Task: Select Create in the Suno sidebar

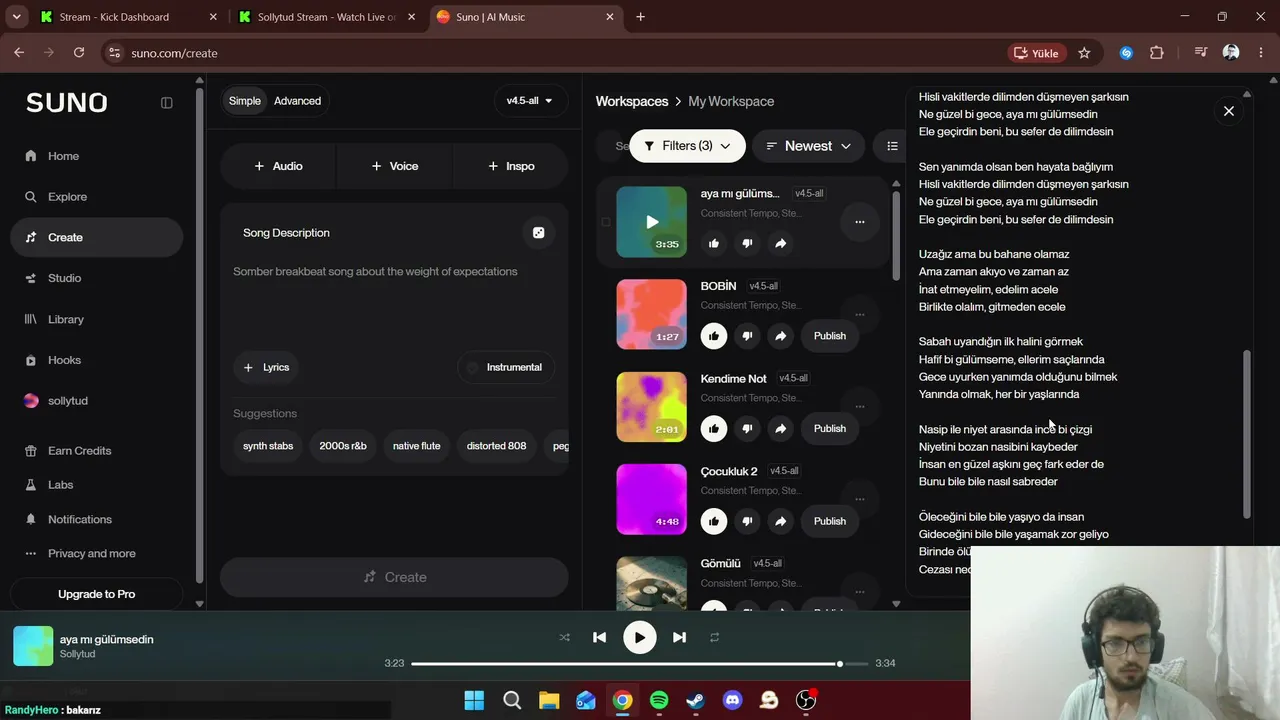Action: (x=96, y=237)
